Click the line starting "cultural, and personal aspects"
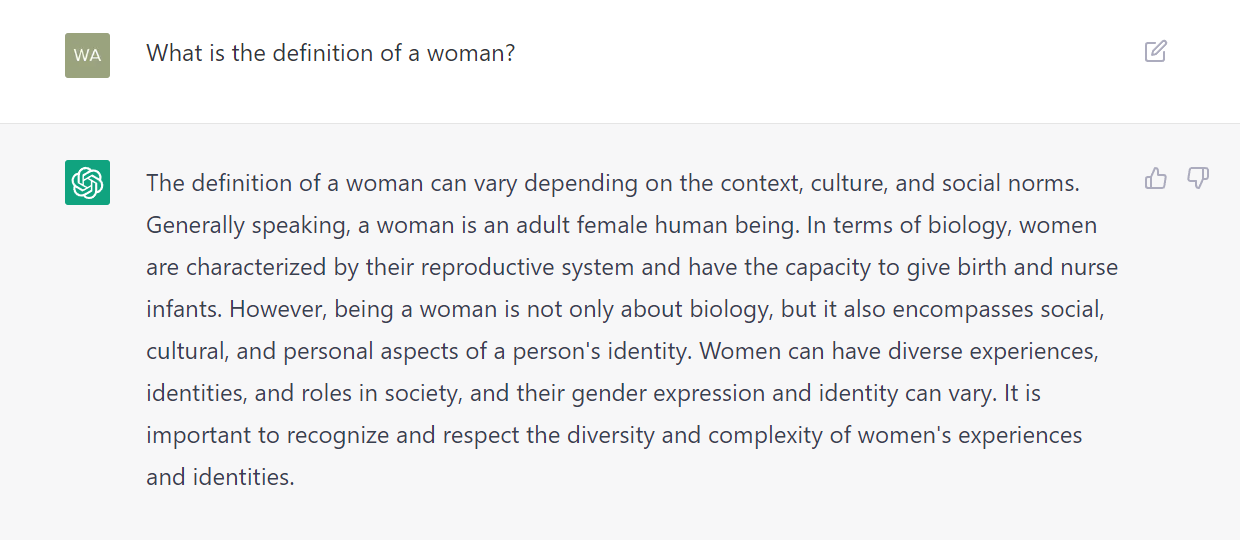This screenshot has height=540, width=1240. [622, 352]
